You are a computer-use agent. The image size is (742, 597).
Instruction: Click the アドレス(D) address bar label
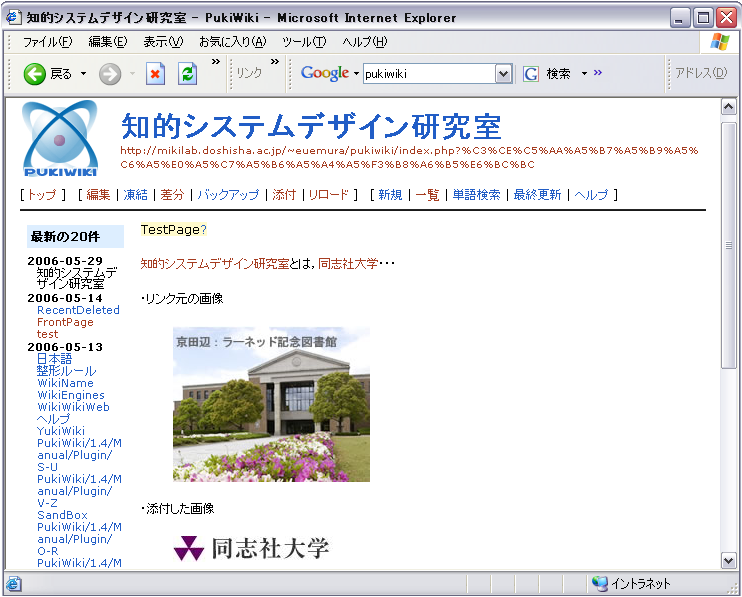click(x=701, y=73)
